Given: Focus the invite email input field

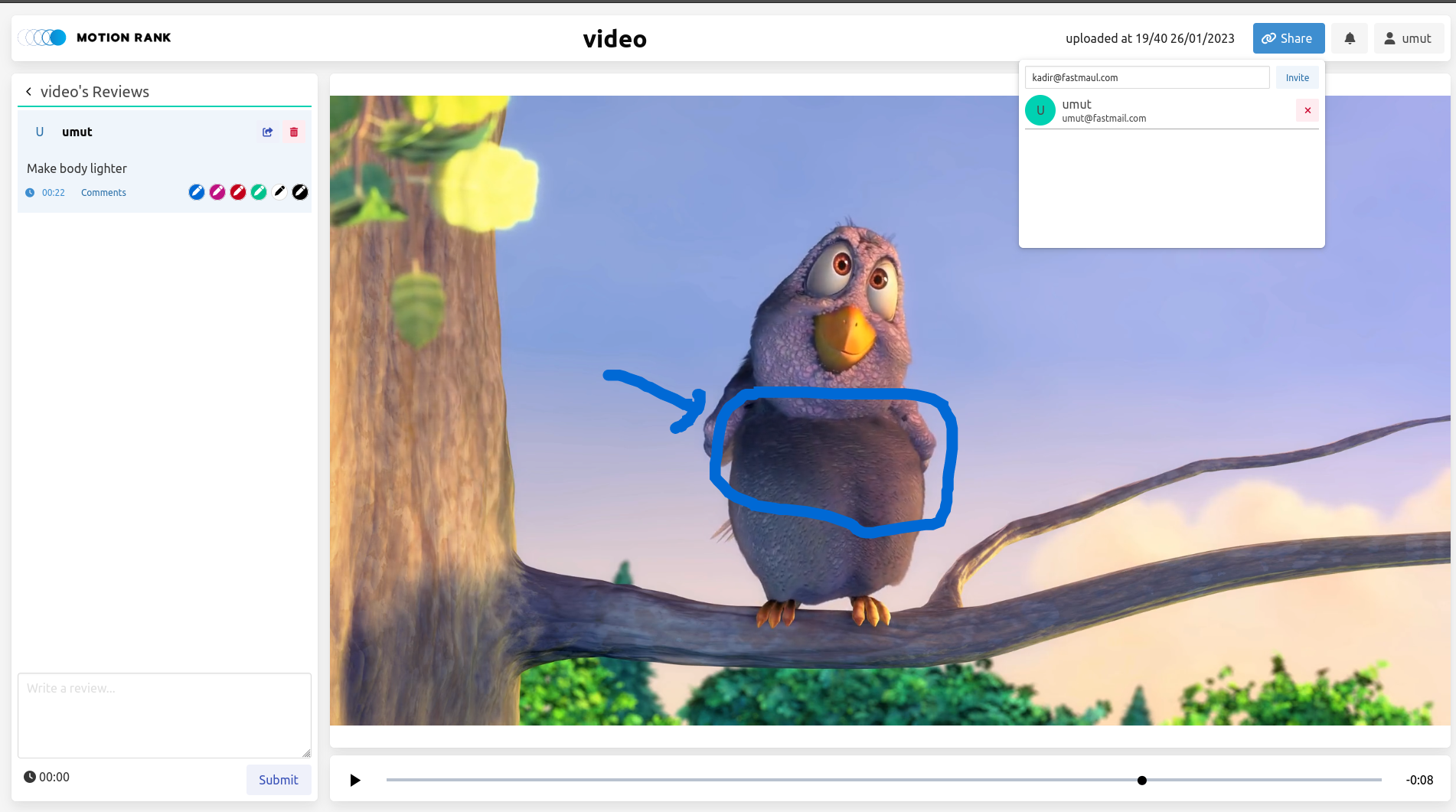Looking at the screenshot, I should 1147,77.
